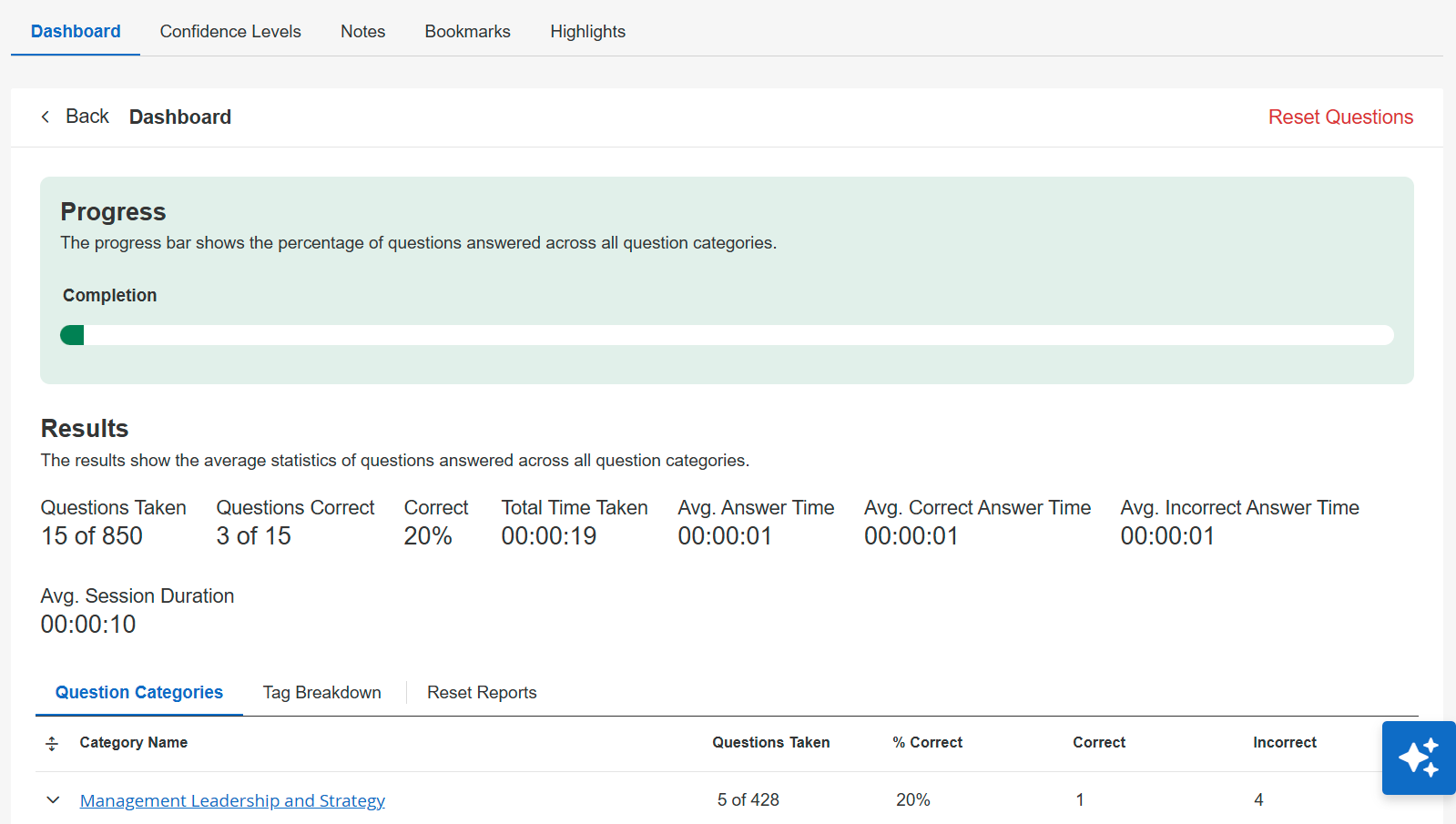
Task: Click the Completion progress bar
Action: pyautogui.click(x=726, y=335)
